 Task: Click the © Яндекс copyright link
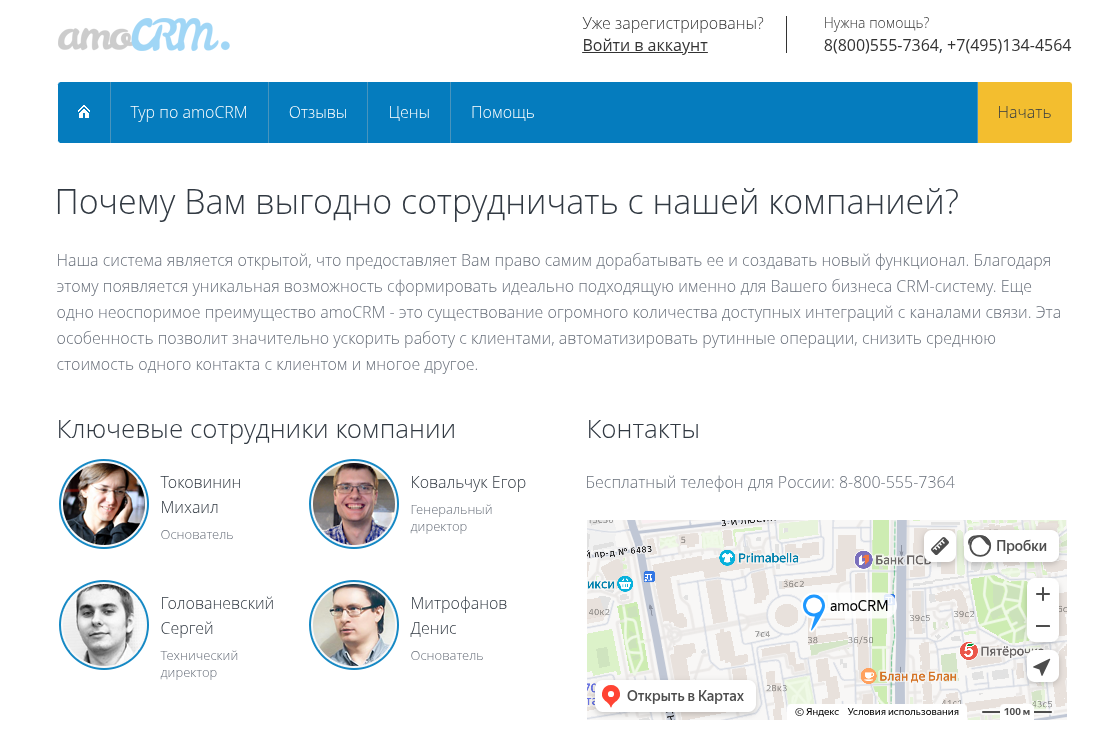[x=817, y=712]
